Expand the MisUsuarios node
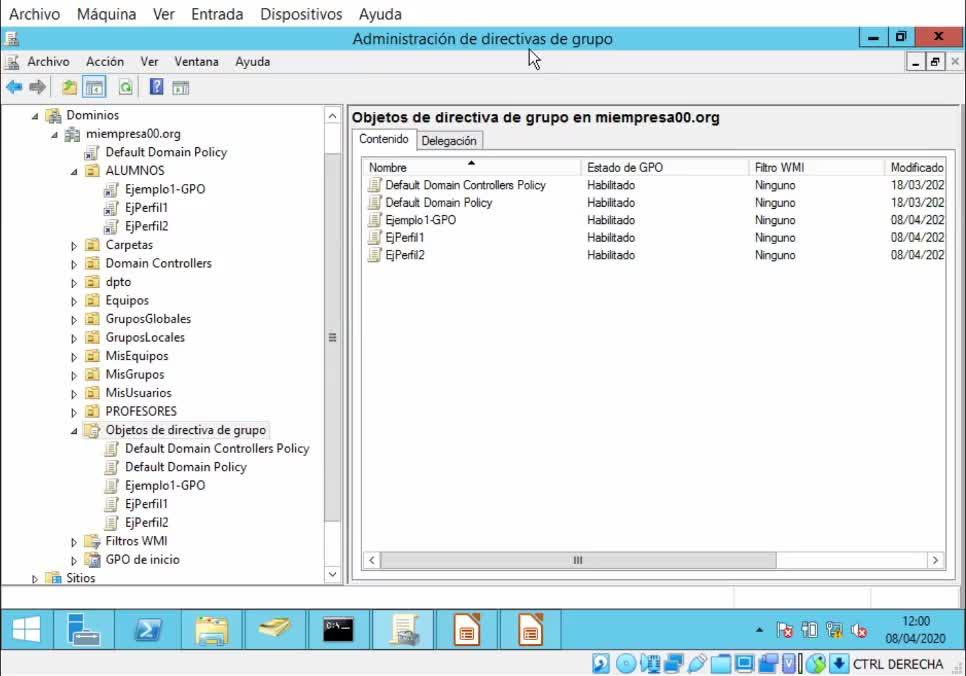 [x=74, y=394]
